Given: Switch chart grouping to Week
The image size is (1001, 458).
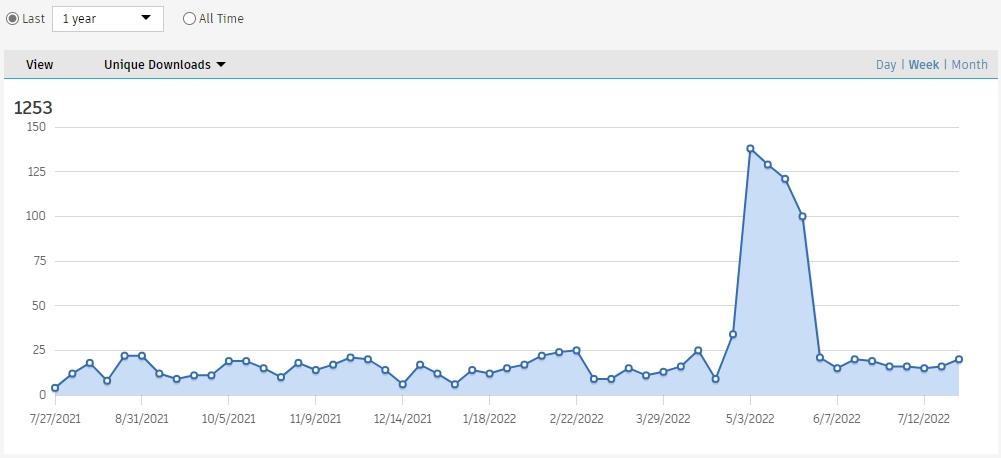Looking at the screenshot, I should (924, 65).
